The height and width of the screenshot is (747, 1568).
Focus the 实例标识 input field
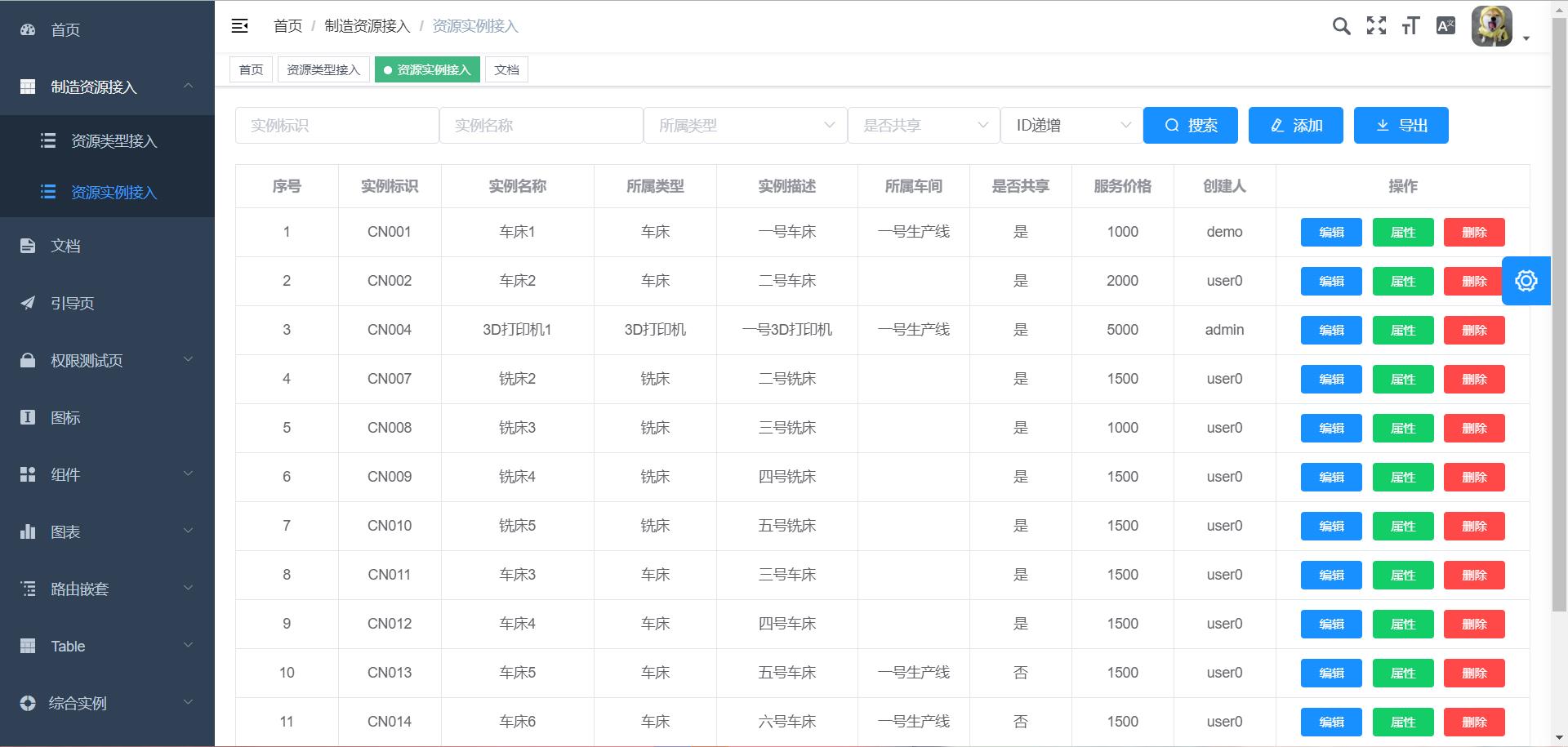336,126
